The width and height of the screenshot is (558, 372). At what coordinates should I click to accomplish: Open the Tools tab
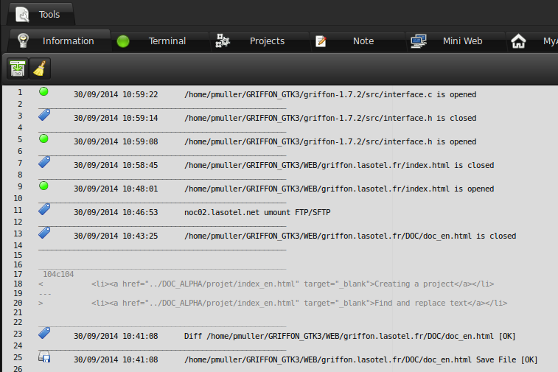(x=41, y=14)
